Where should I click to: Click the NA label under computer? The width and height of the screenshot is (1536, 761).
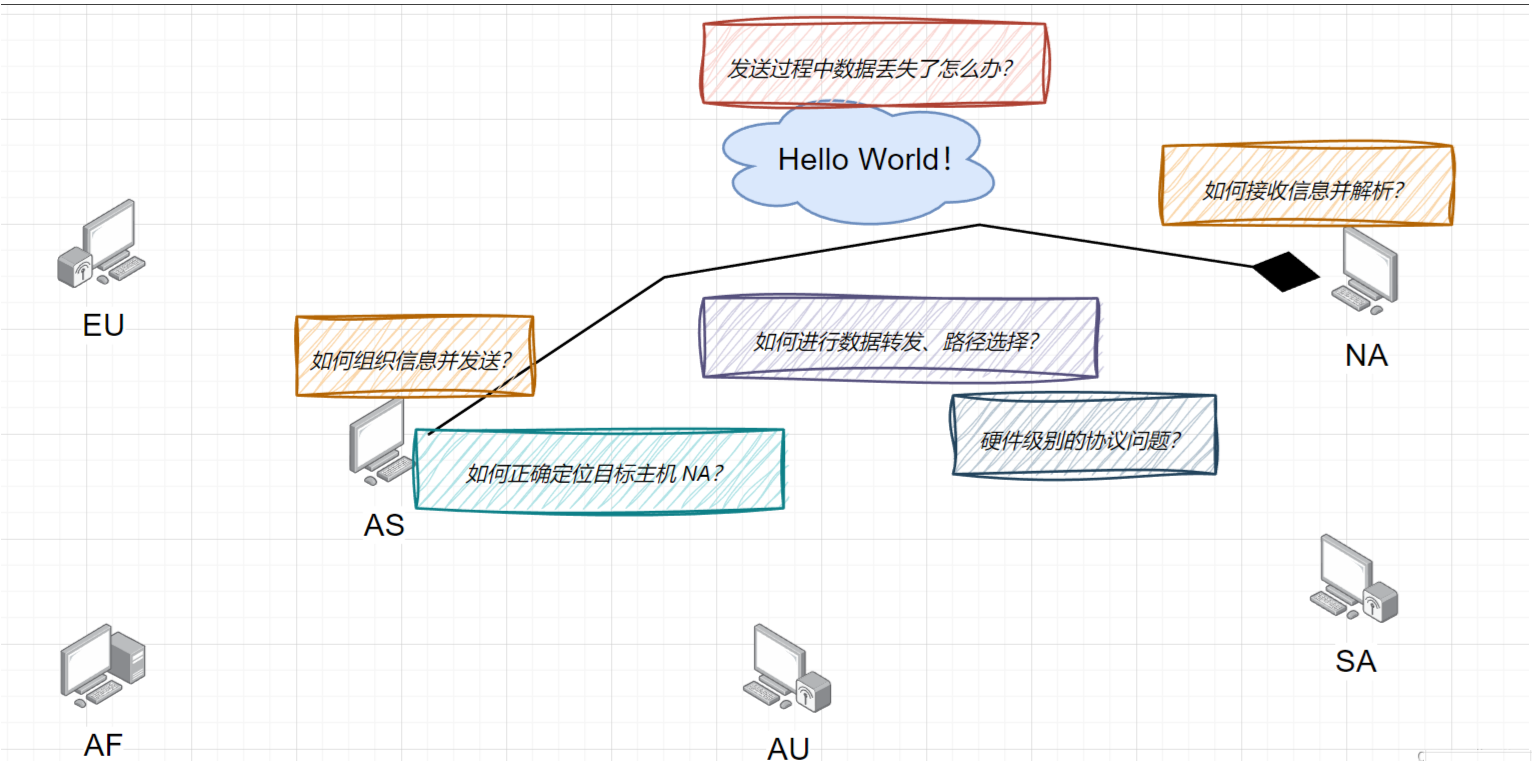click(x=1366, y=355)
